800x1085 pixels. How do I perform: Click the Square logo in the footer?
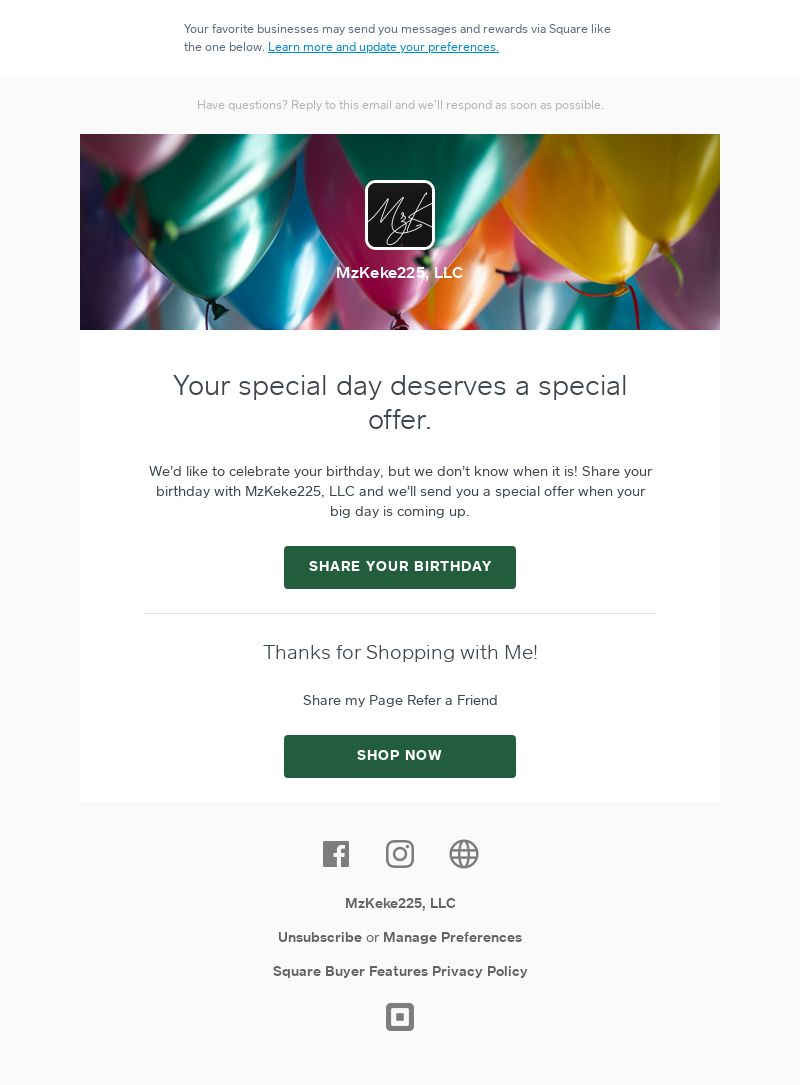click(x=400, y=1017)
